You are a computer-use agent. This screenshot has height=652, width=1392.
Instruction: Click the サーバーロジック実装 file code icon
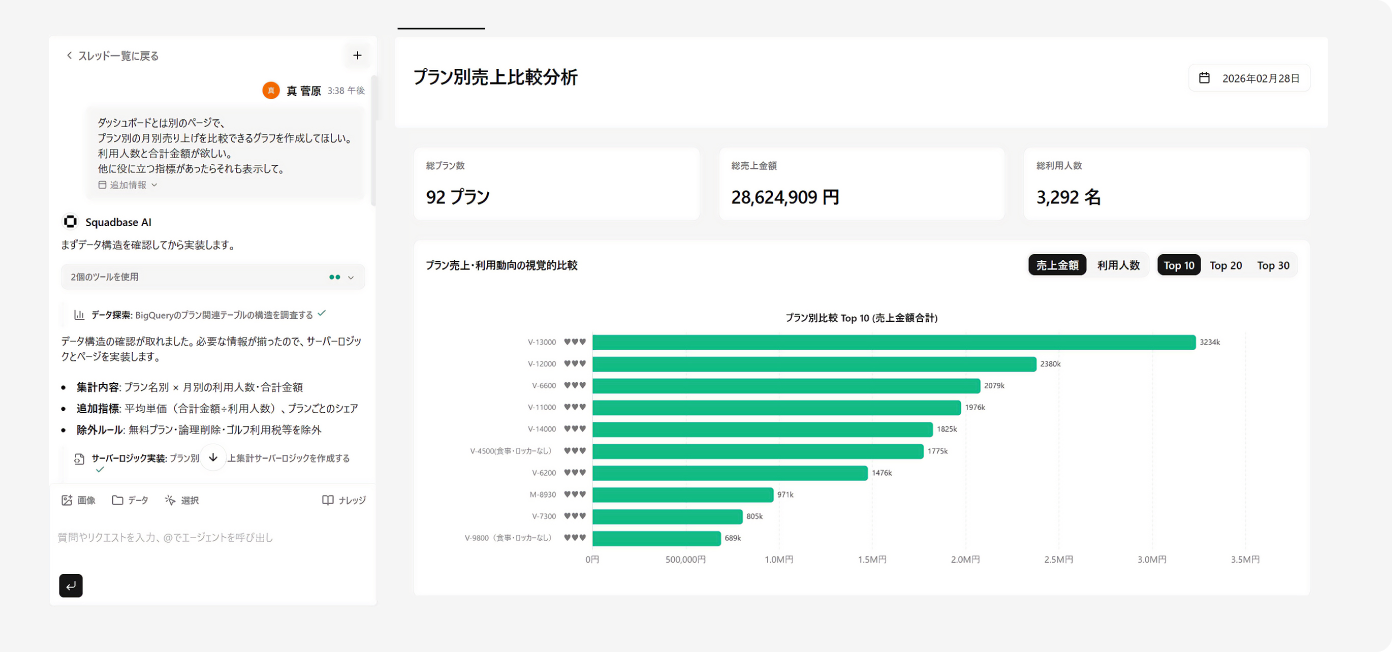point(79,459)
